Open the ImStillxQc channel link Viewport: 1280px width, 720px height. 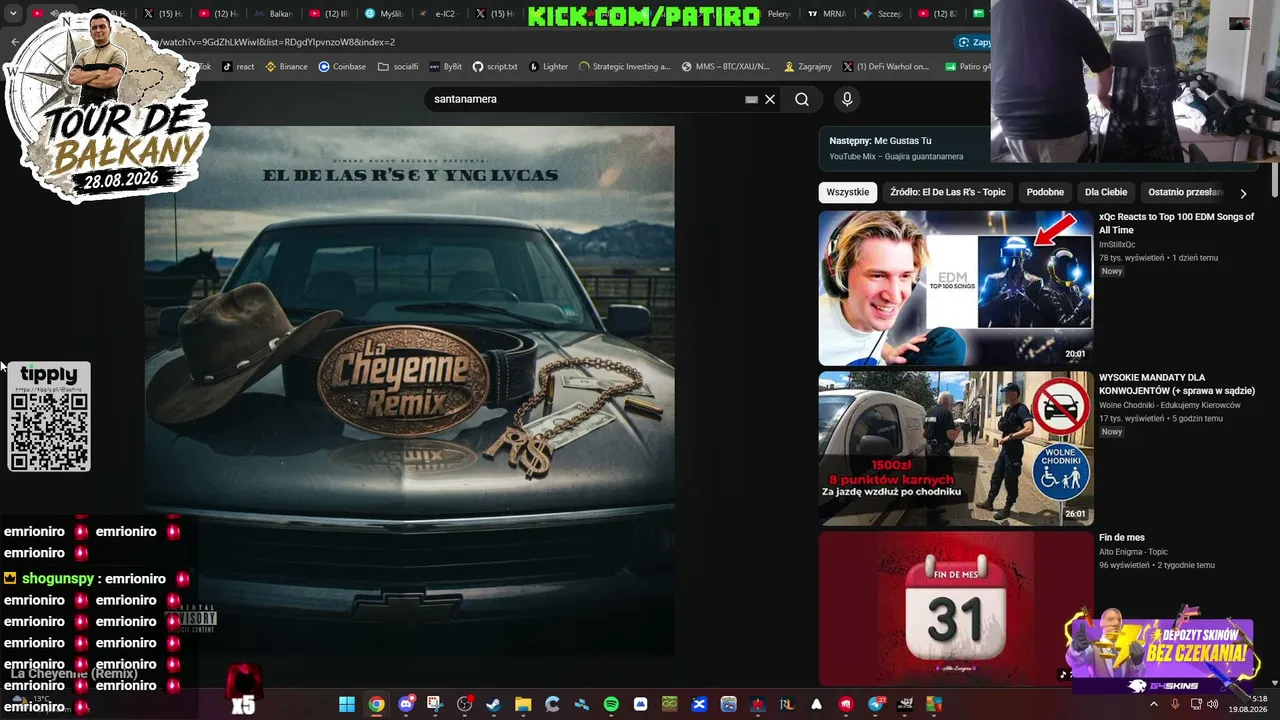tap(1117, 245)
